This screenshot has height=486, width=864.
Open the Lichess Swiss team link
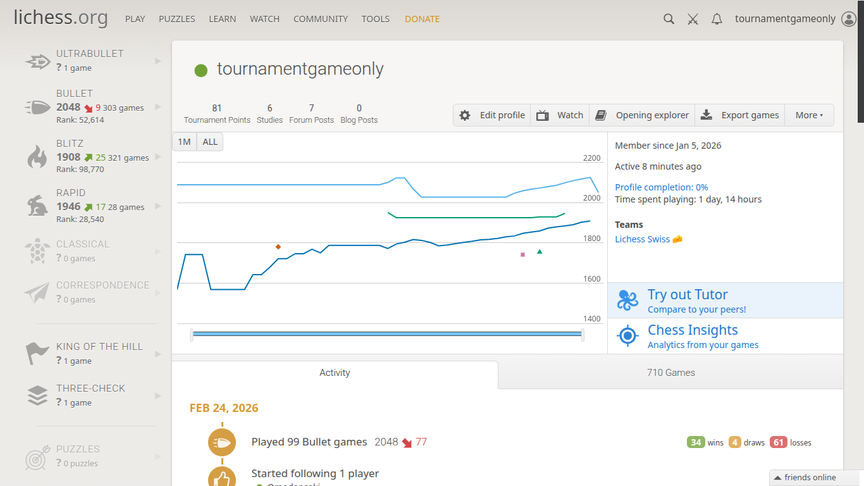(643, 239)
